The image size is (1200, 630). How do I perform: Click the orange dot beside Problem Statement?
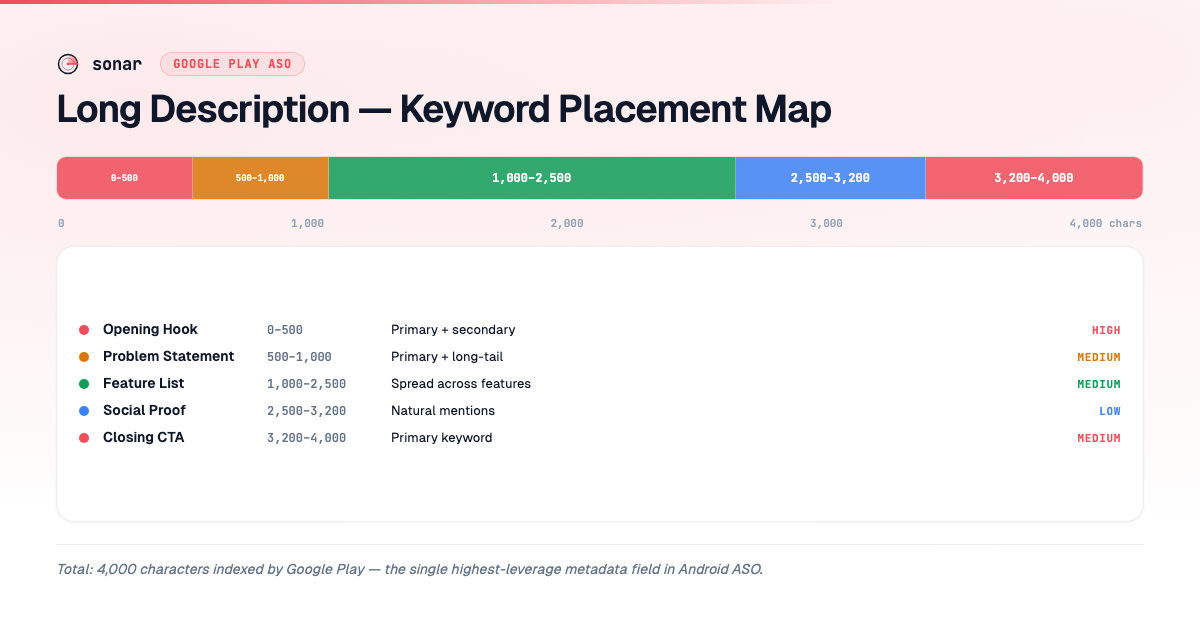pos(84,357)
